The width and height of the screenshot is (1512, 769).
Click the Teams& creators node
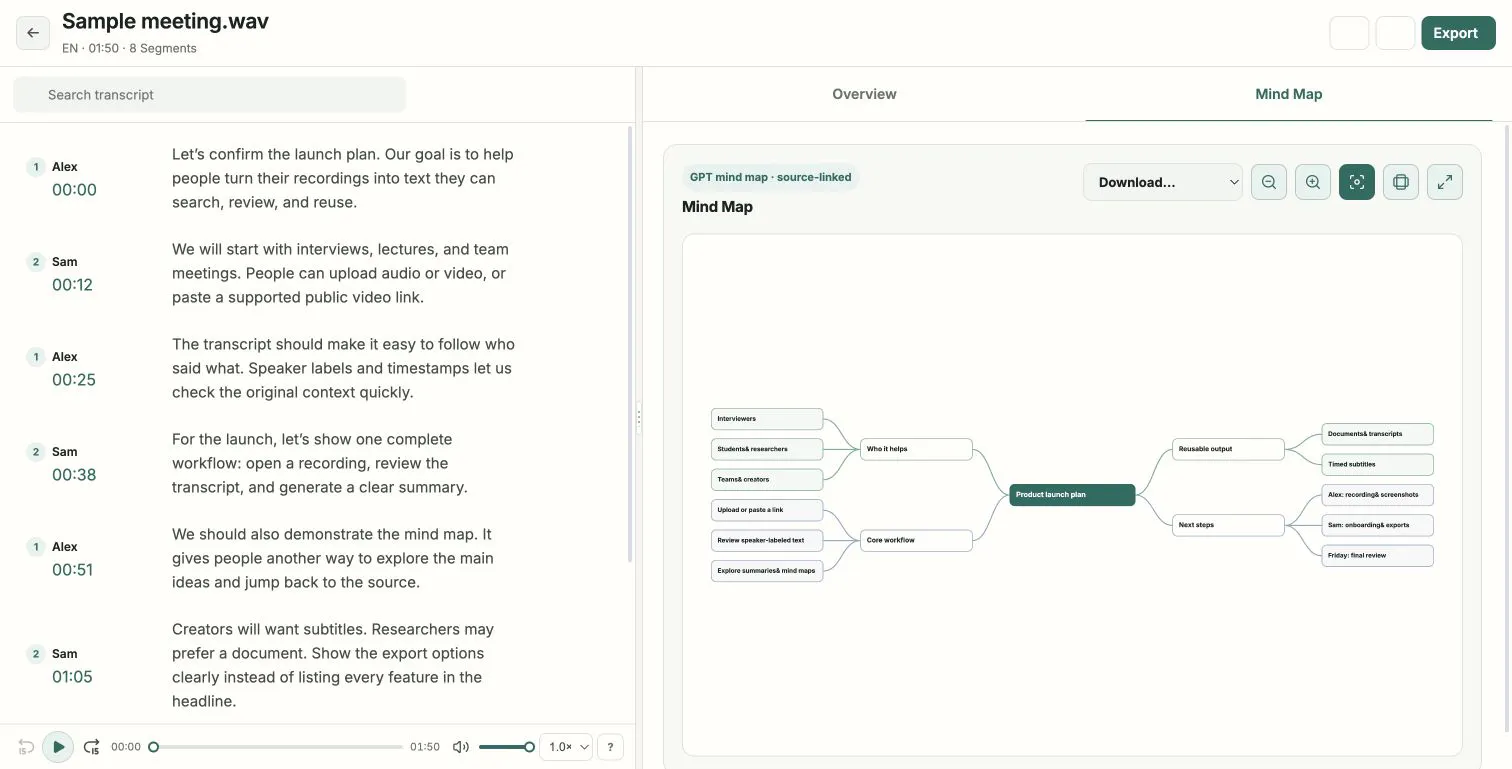pyautogui.click(x=767, y=479)
